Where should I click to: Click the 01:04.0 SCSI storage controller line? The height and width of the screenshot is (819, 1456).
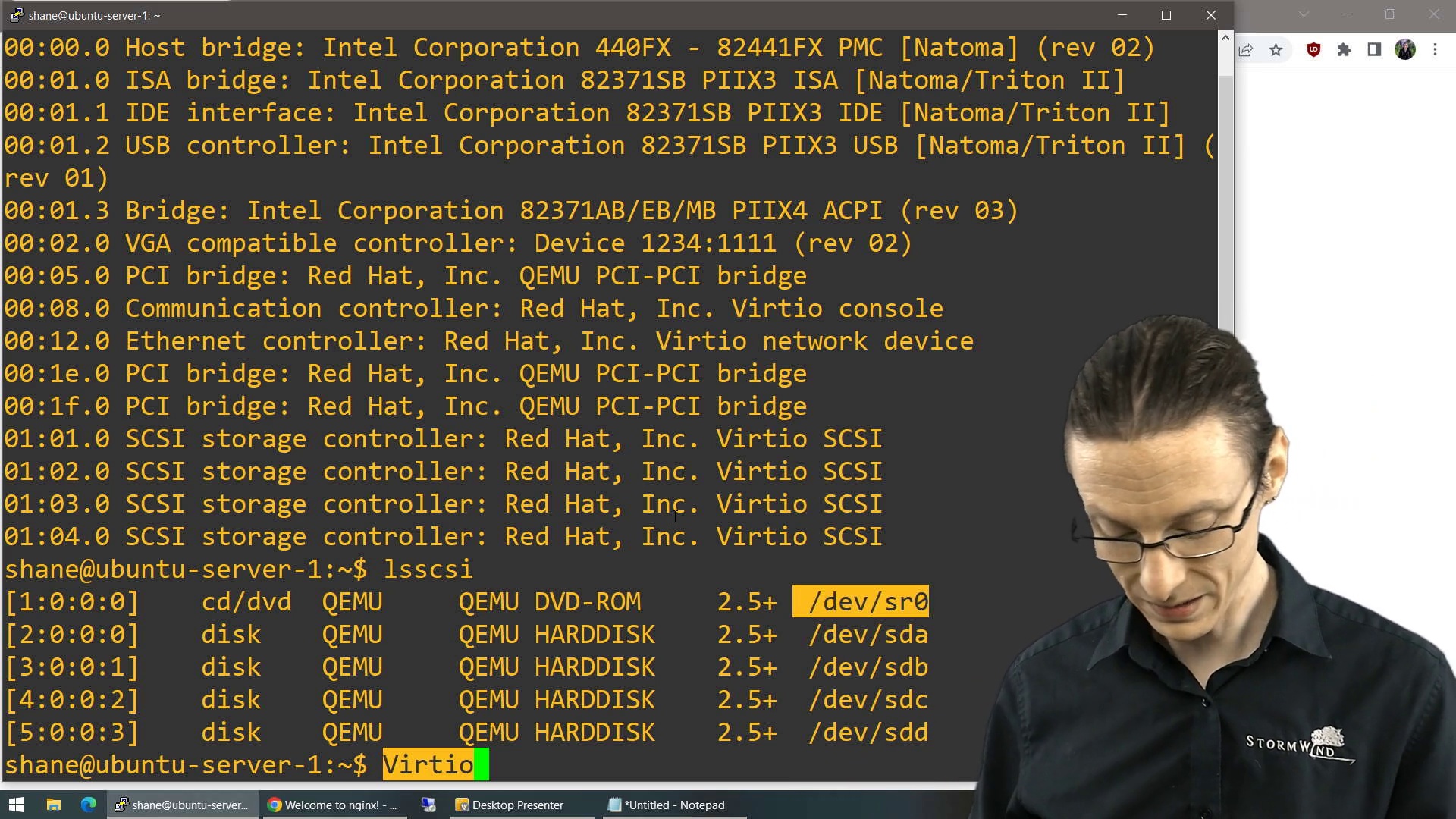pyautogui.click(x=444, y=536)
